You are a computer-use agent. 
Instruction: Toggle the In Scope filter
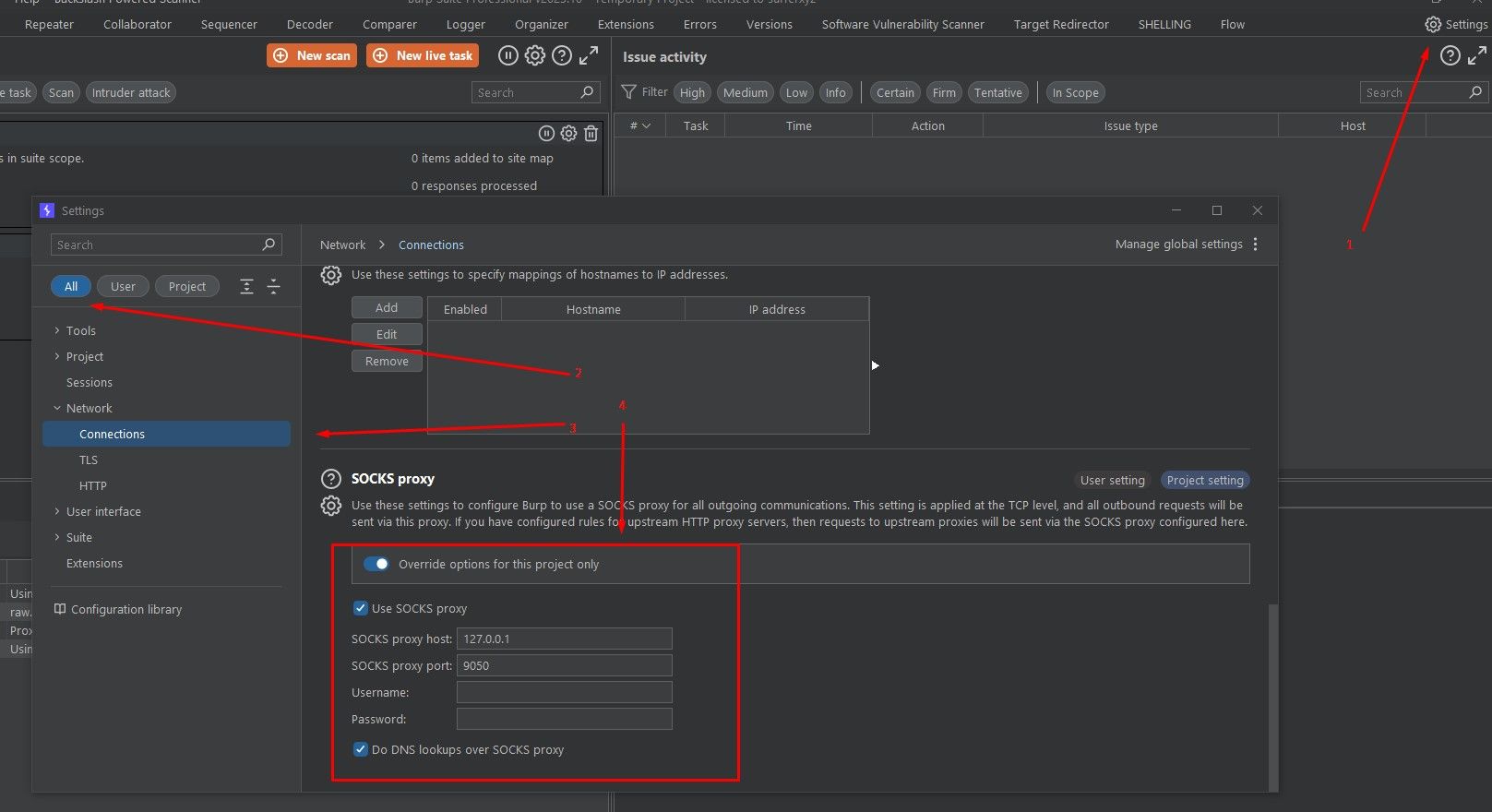(1076, 92)
